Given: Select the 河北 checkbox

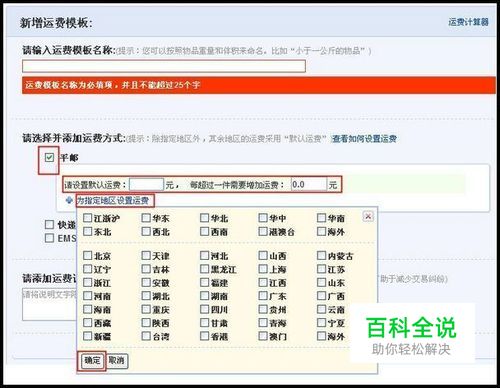Looking at the screenshot, I should click(204, 256).
